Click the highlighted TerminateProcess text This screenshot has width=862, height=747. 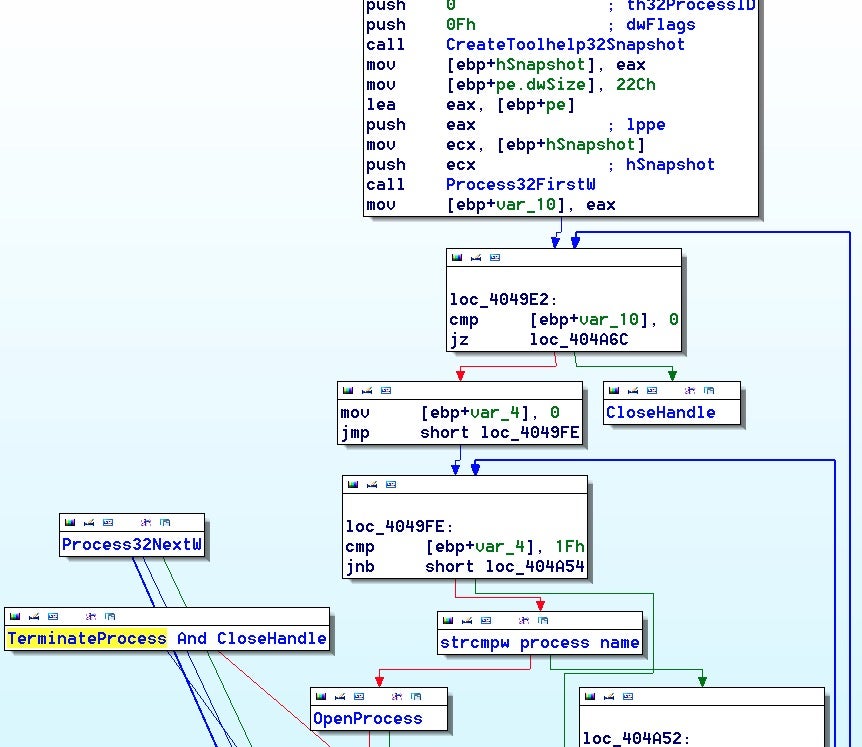pyautogui.click(x=87, y=638)
